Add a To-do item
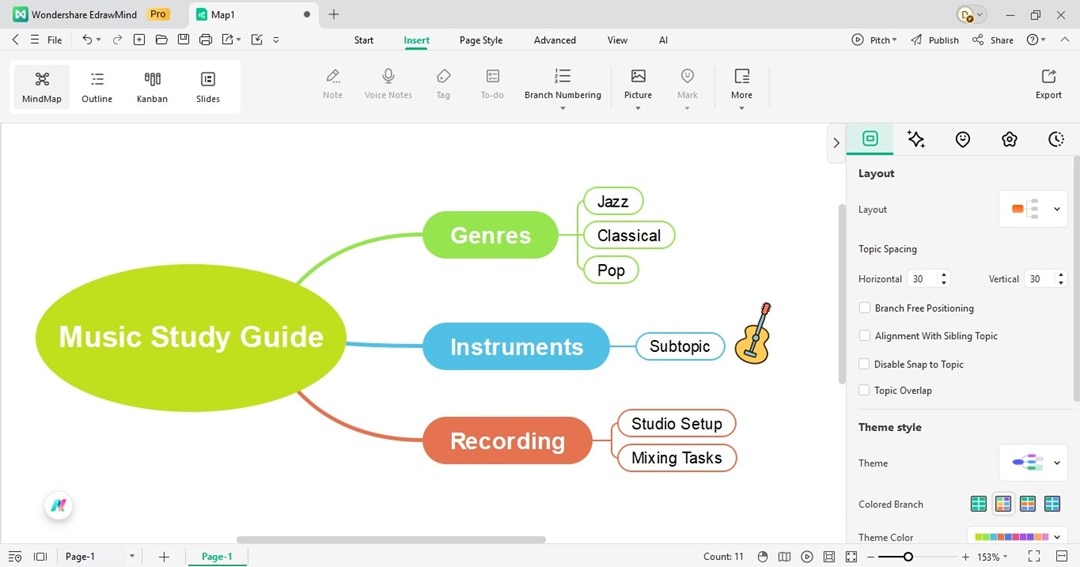 [x=492, y=84]
